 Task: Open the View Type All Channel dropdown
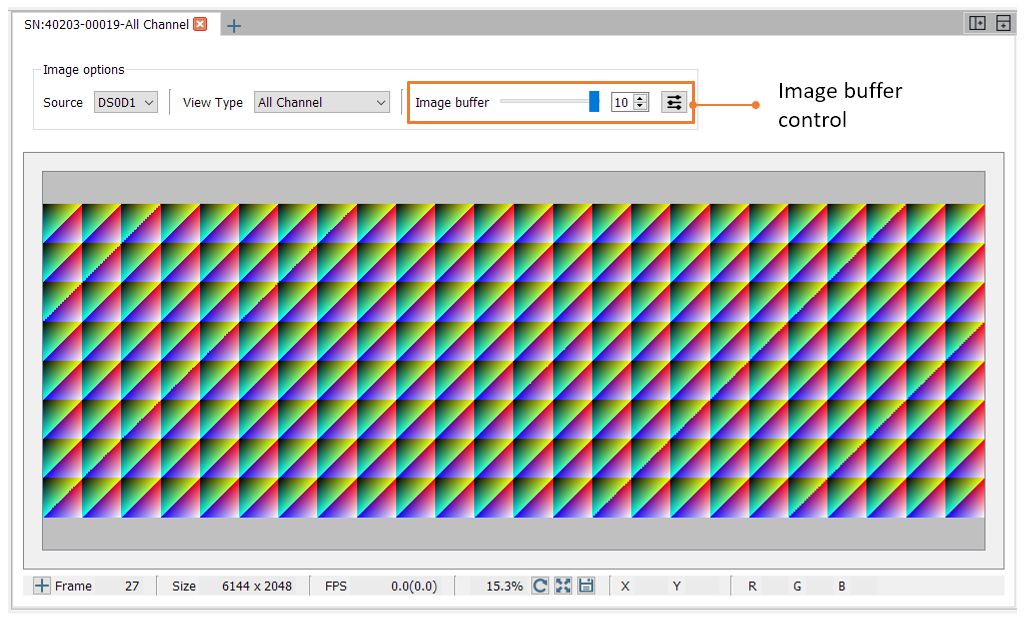[321, 102]
